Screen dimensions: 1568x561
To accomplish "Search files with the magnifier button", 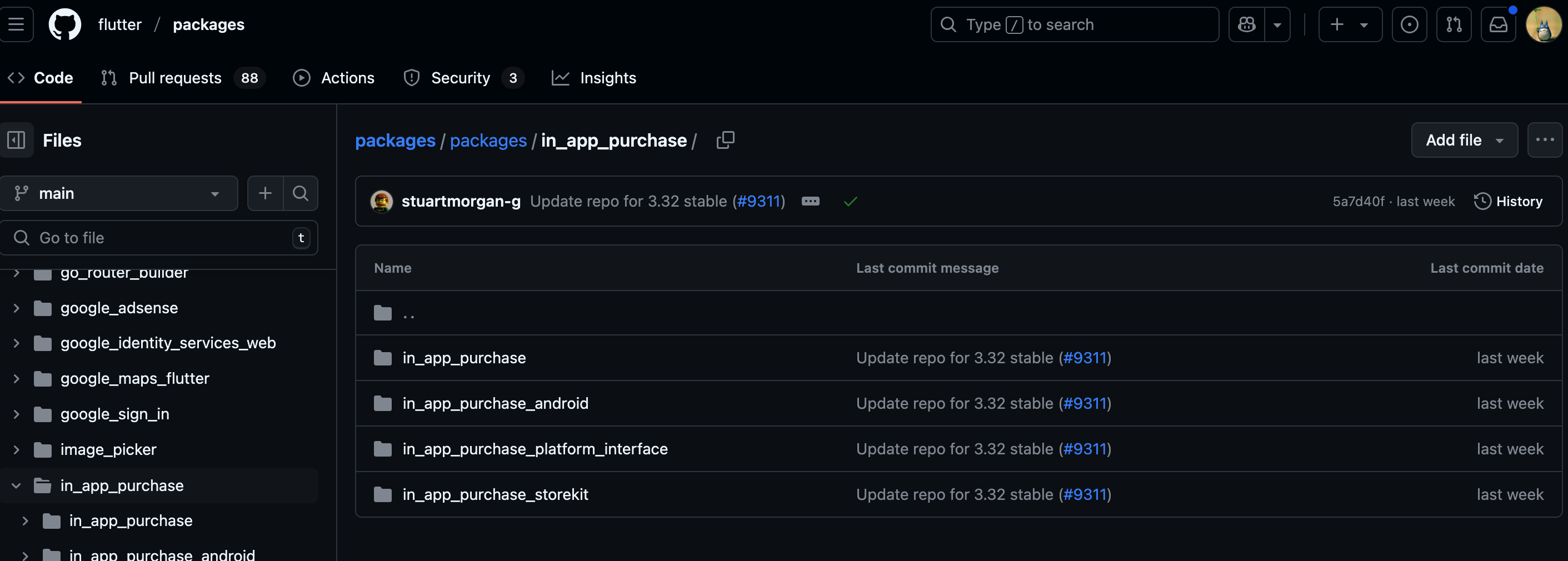I will pyautogui.click(x=300, y=193).
